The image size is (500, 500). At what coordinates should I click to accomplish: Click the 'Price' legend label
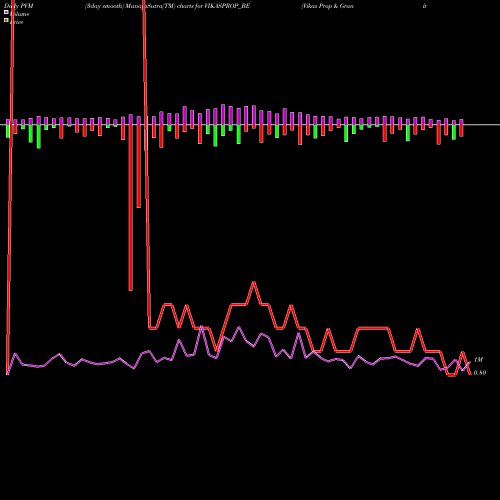click(x=16, y=22)
